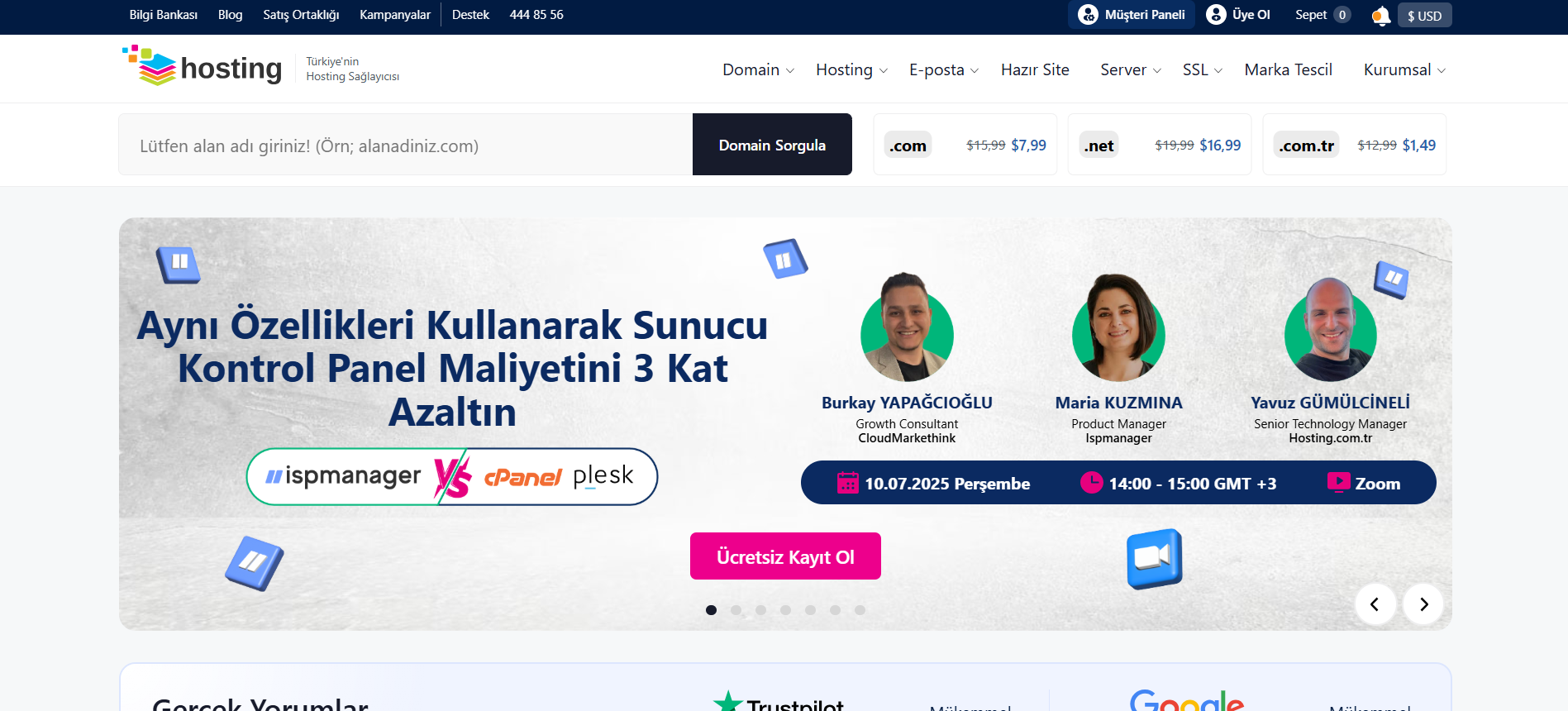This screenshot has width=1568, height=711.
Task: Expand the Kurumsal dropdown menu
Action: [x=1405, y=70]
